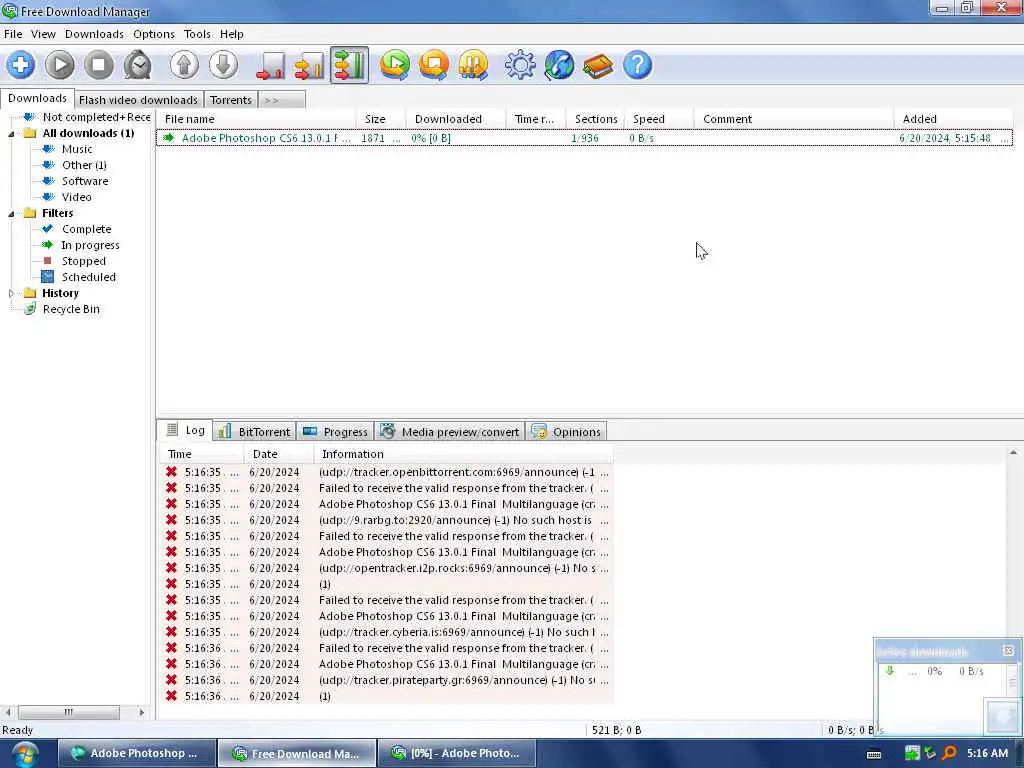This screenshot has height=768, width=1024.
Task: Select Software category in tree
Action: (x=85, y=181)
